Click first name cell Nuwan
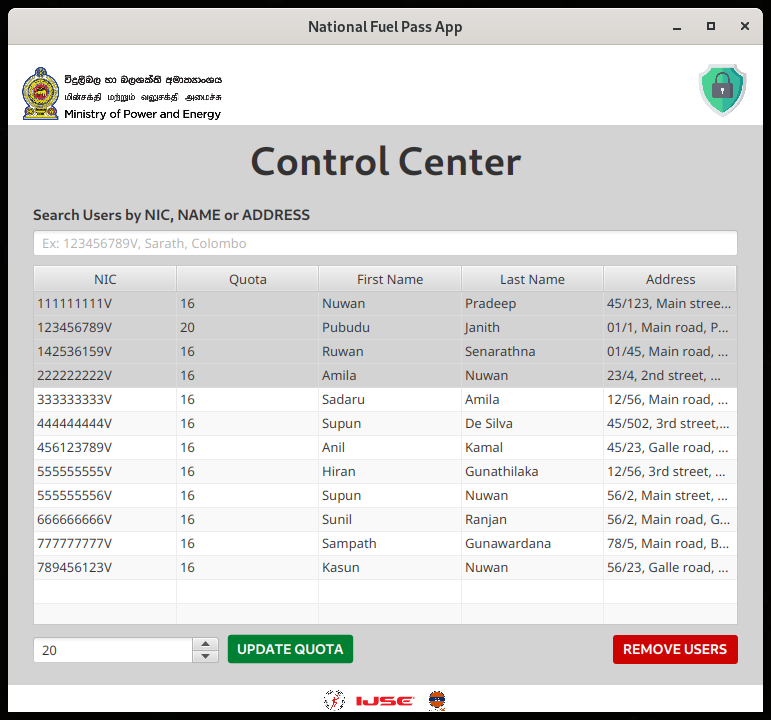This screenshot has height=720, width=771. [390, 303]
